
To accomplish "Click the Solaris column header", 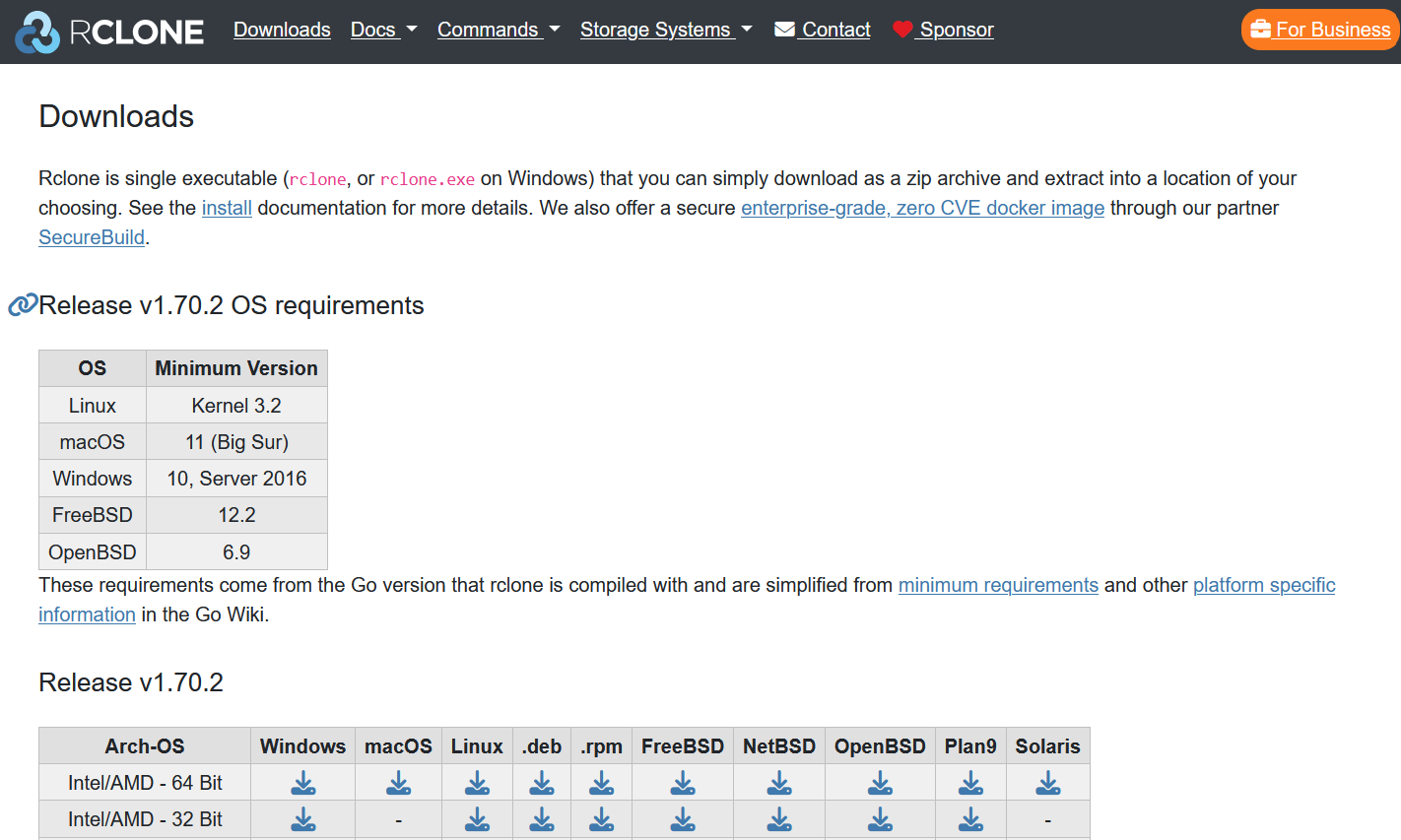I will click(x=1048, y=746).
